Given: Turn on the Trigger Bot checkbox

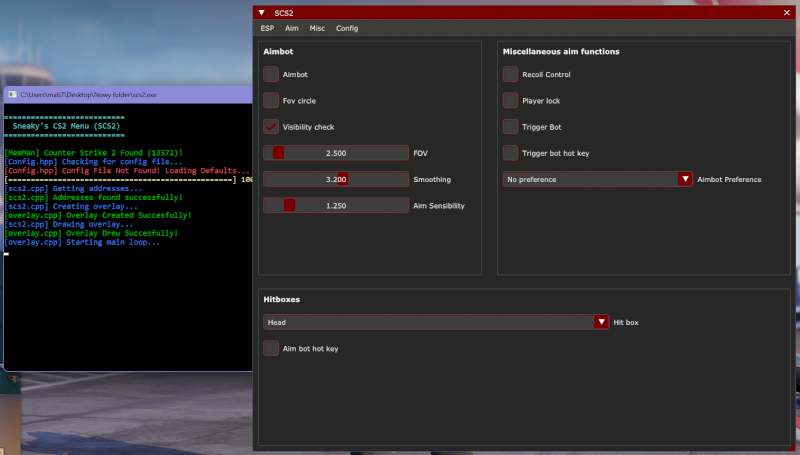Looking at the screenshot, I should point(511,127).
